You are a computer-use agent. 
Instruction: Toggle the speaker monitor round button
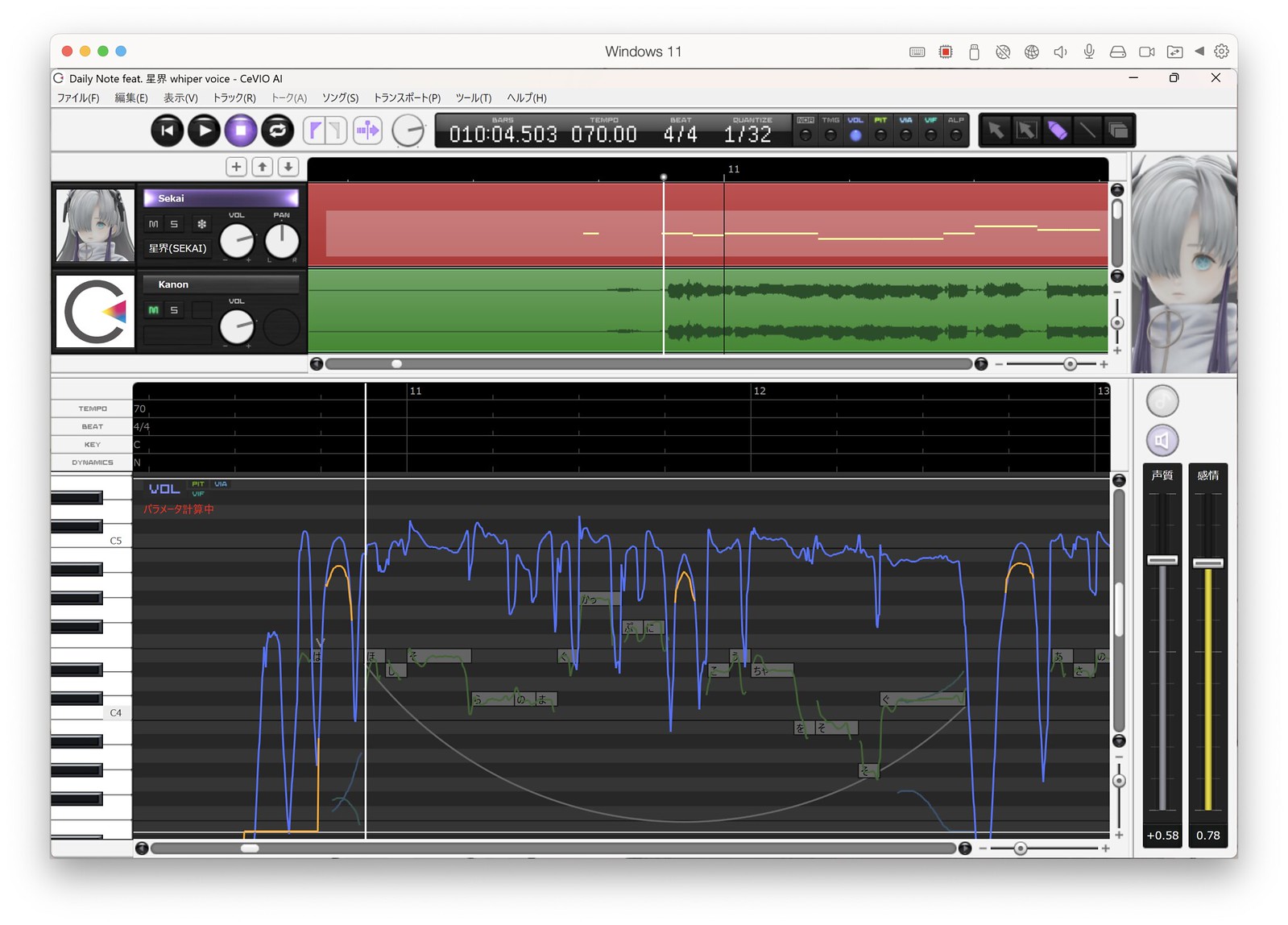click(x=1162, y=440)
